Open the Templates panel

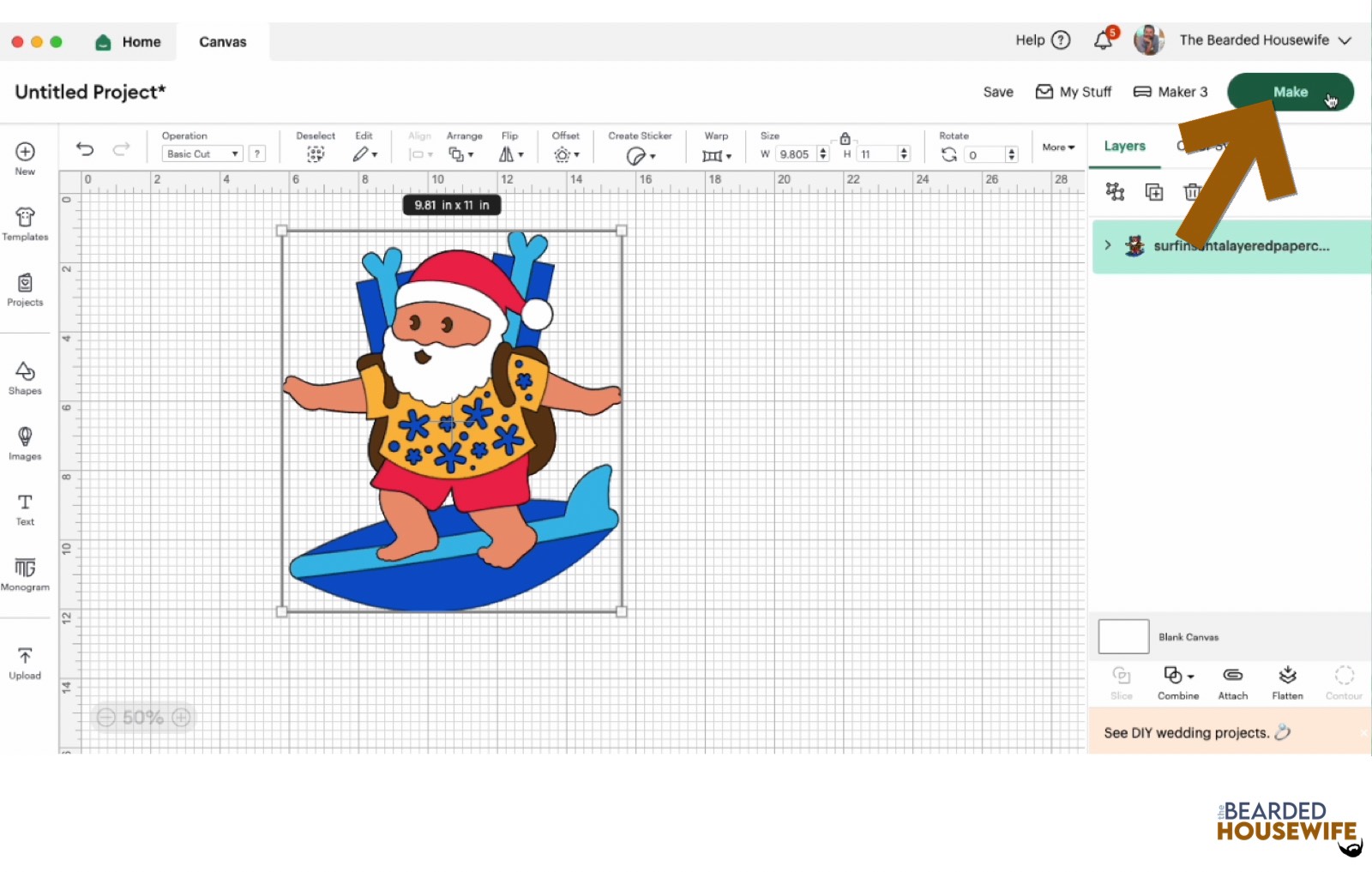tap(25, 224)
